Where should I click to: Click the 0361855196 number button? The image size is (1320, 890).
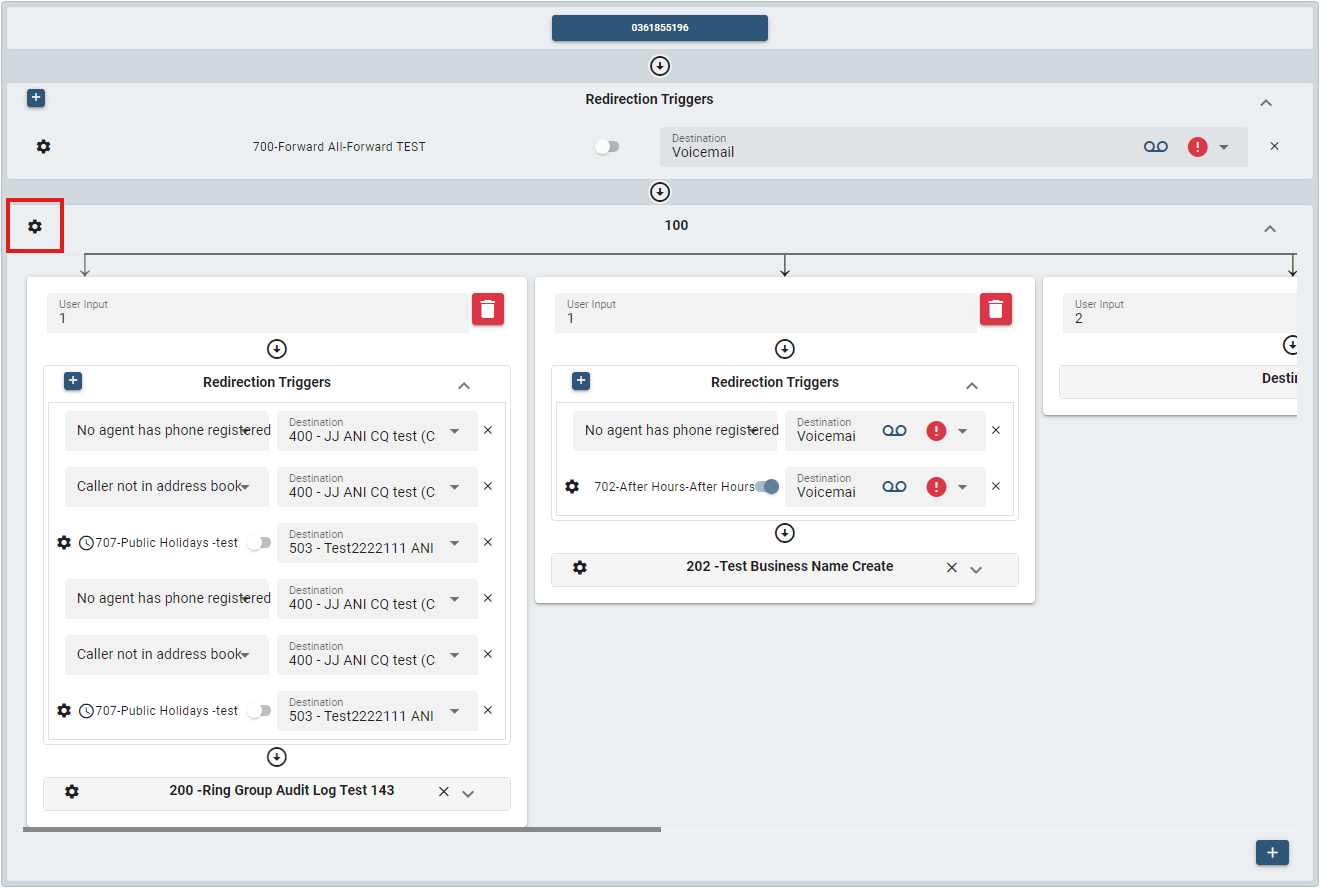tap(659, 28)
